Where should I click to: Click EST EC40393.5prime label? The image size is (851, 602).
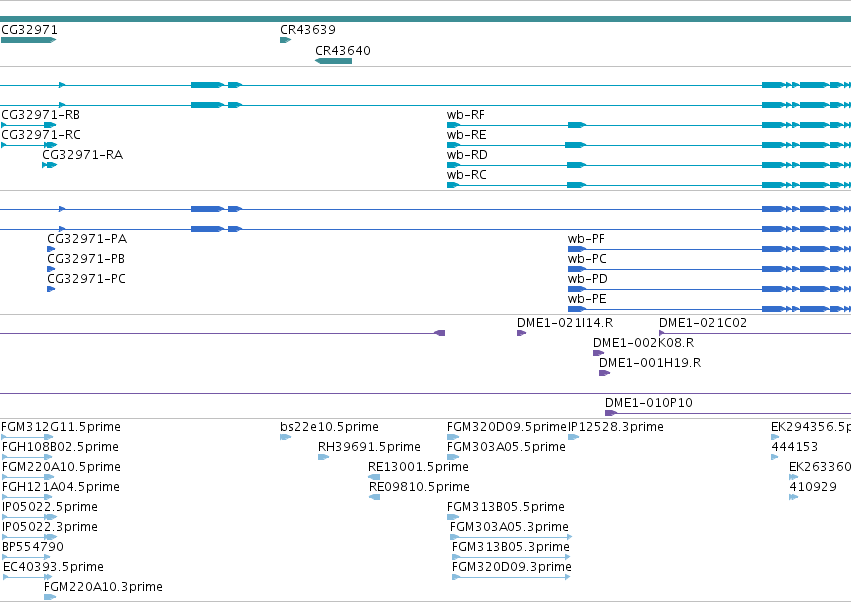53,567
